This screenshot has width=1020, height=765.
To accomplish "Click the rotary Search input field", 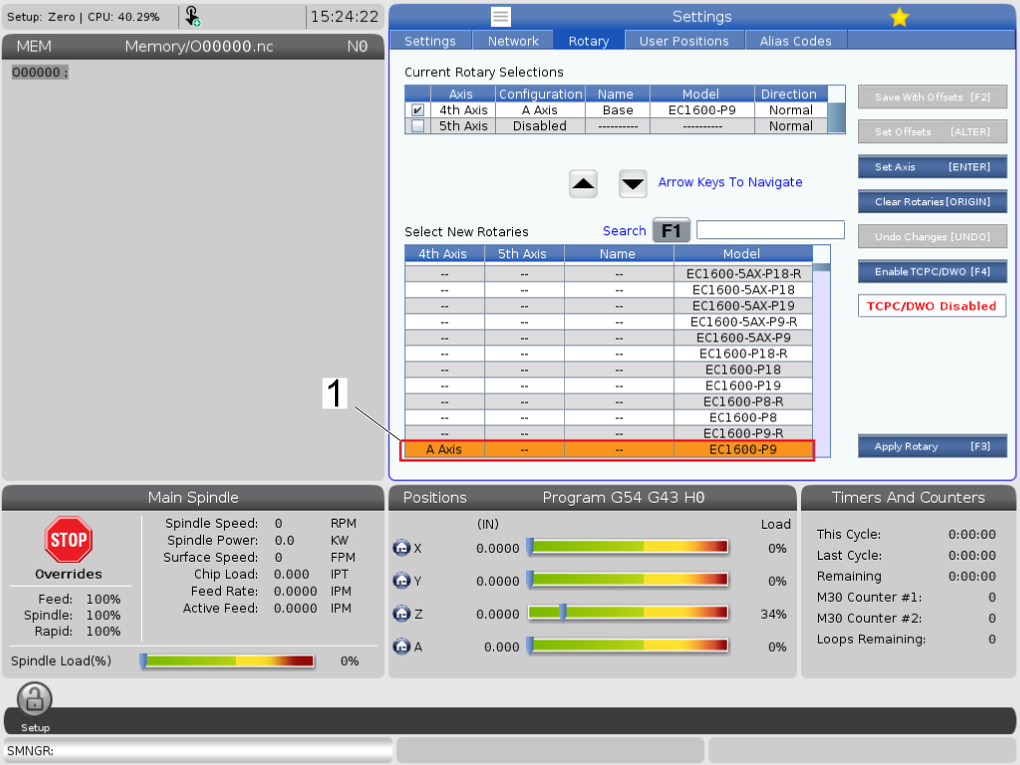I will (770, 230).
